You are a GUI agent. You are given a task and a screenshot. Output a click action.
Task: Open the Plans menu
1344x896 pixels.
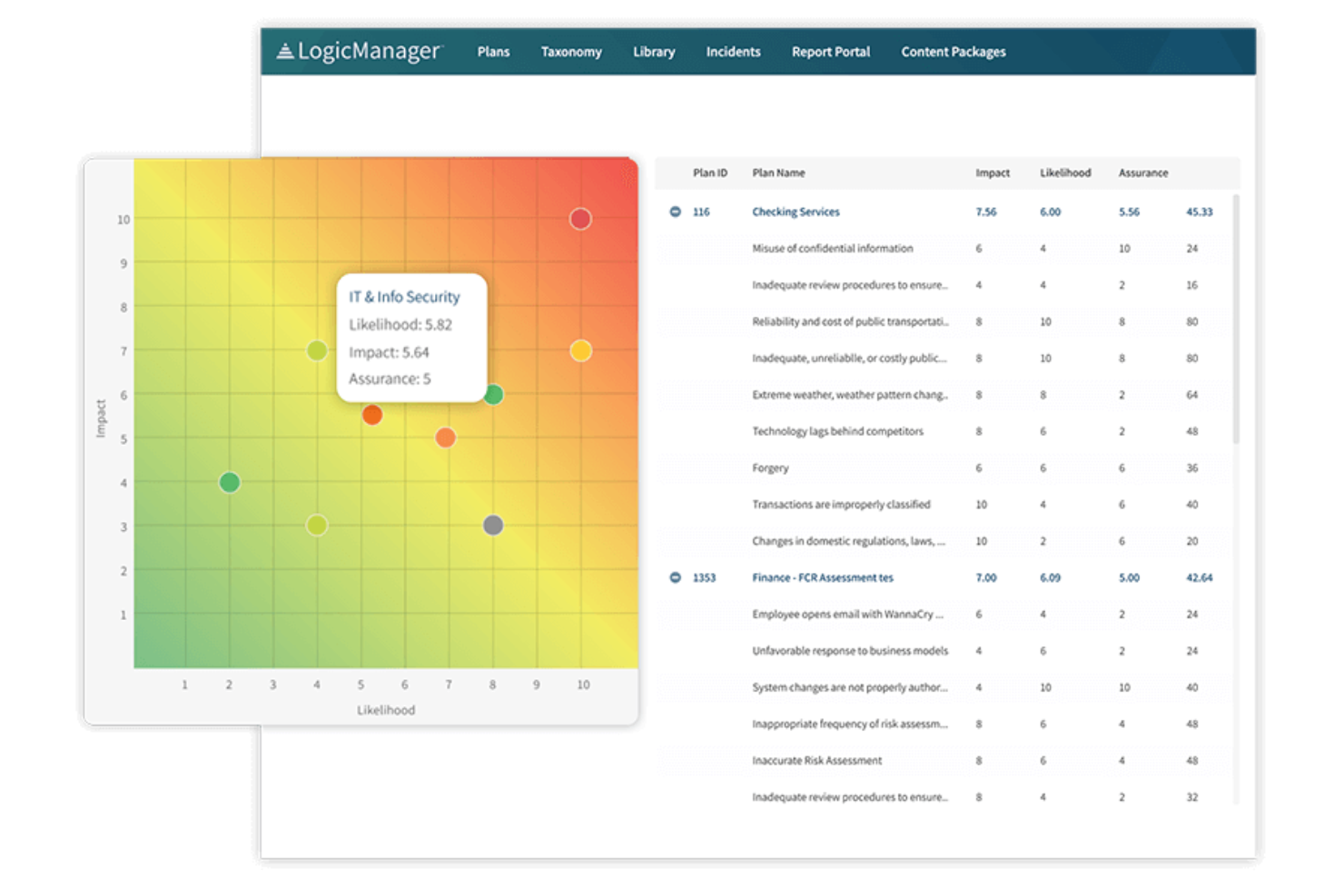click(493, 52)
